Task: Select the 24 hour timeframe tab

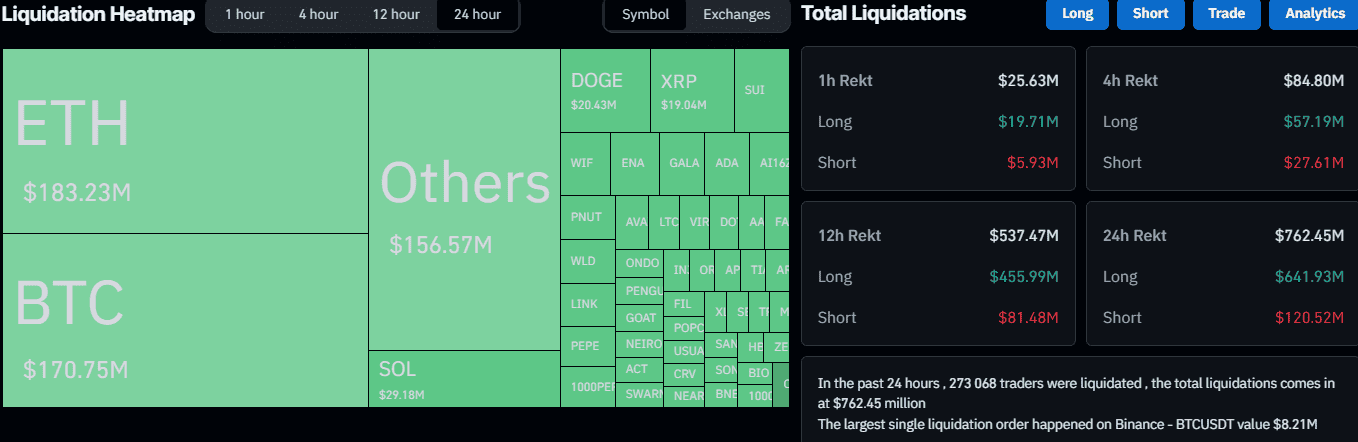Action: click(x=476, y=15)
